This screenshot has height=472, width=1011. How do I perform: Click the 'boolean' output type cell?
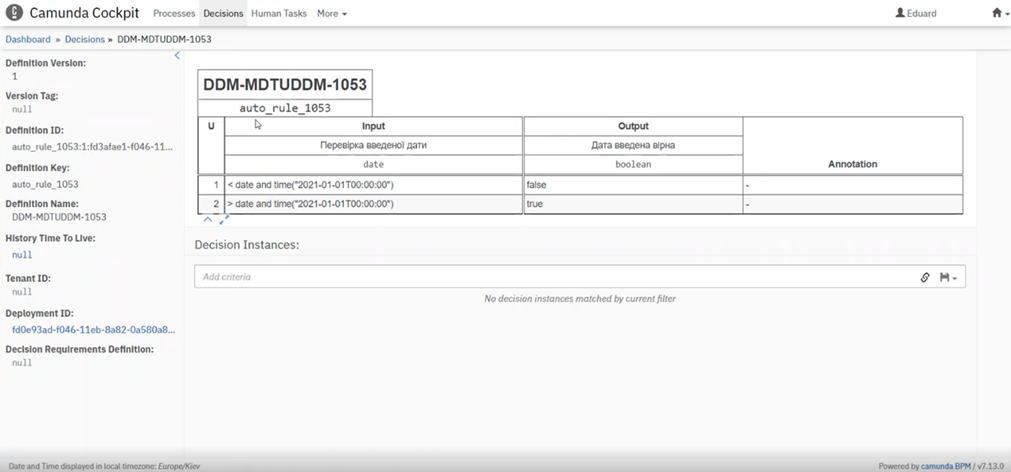click(633, 164)
